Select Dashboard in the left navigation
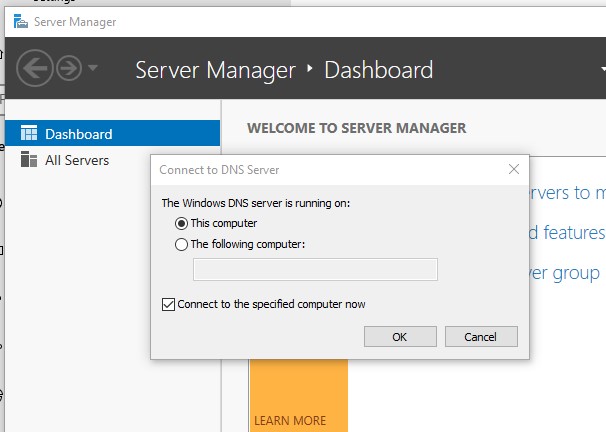Screen dimensions: 606x432 tap(112, 133)
